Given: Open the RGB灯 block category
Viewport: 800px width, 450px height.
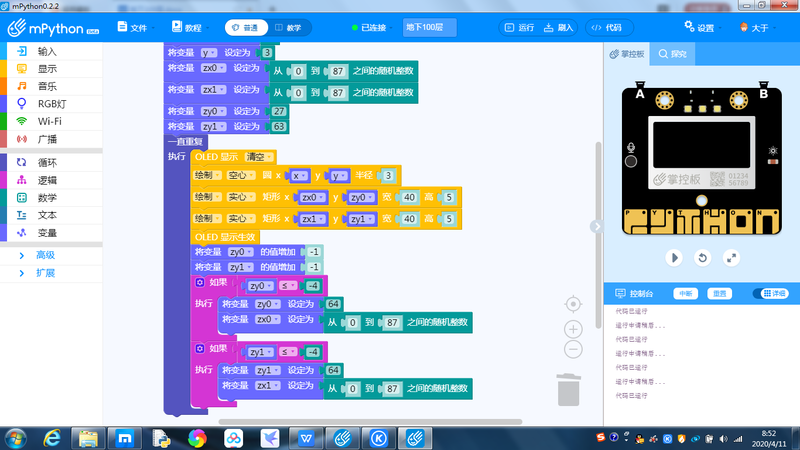Looking at the screenshot, I should click(51, 103).
